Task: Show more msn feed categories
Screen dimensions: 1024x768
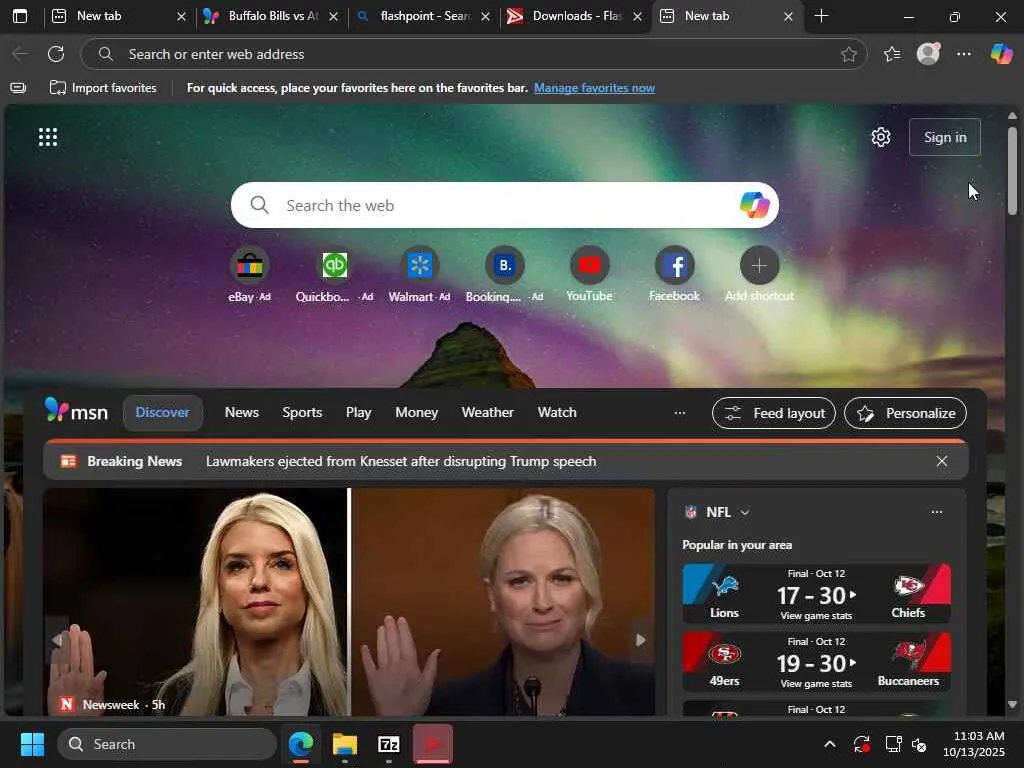Action: (x=680, y=413)
